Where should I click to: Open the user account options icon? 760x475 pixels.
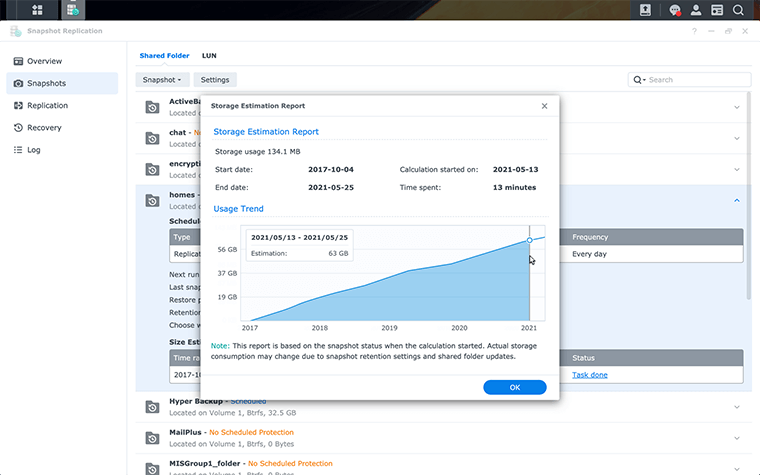[696, 10]
